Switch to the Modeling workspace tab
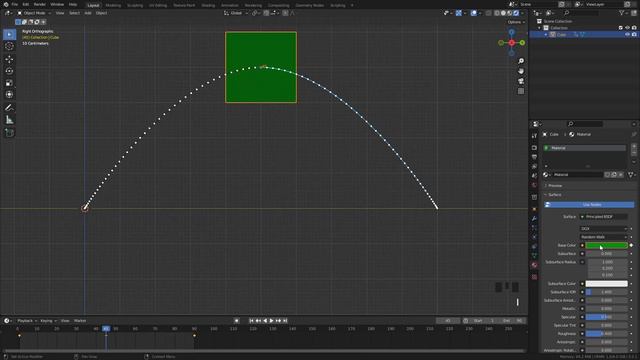Screen dimensions: 640x360 pyautogui.click(x=113, y=5)
